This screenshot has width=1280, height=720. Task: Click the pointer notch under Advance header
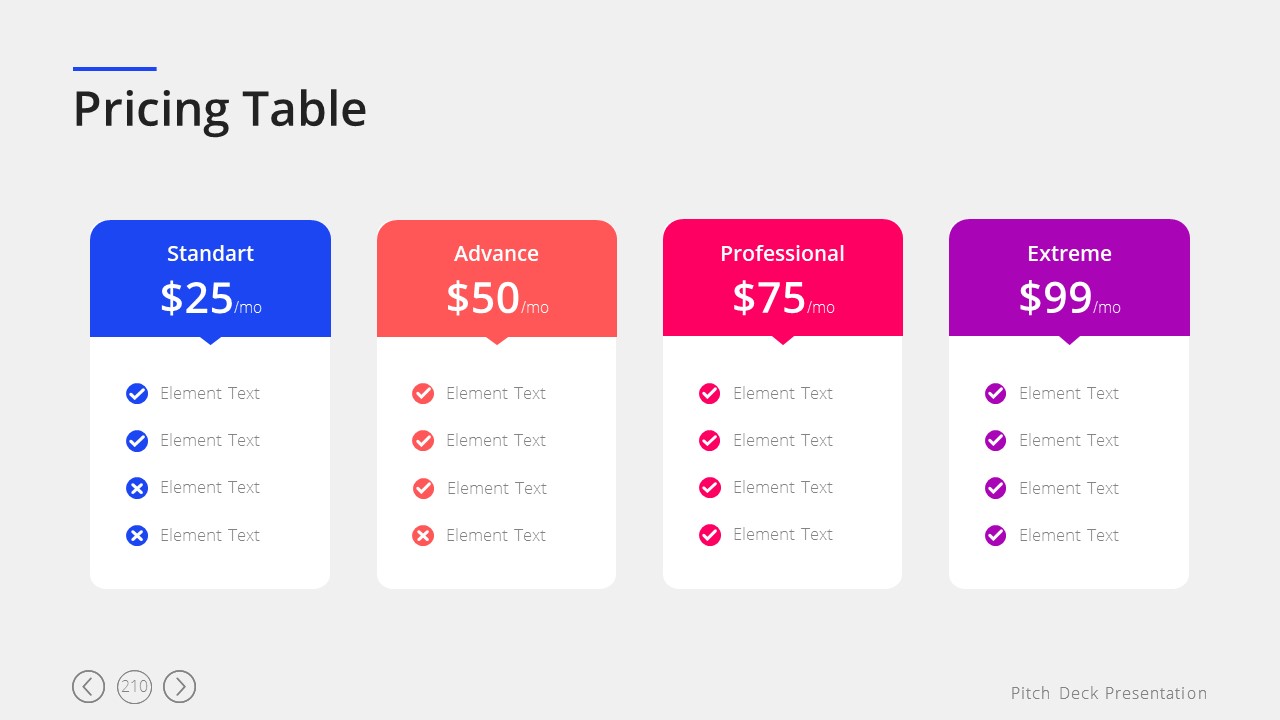coord(497,340)
